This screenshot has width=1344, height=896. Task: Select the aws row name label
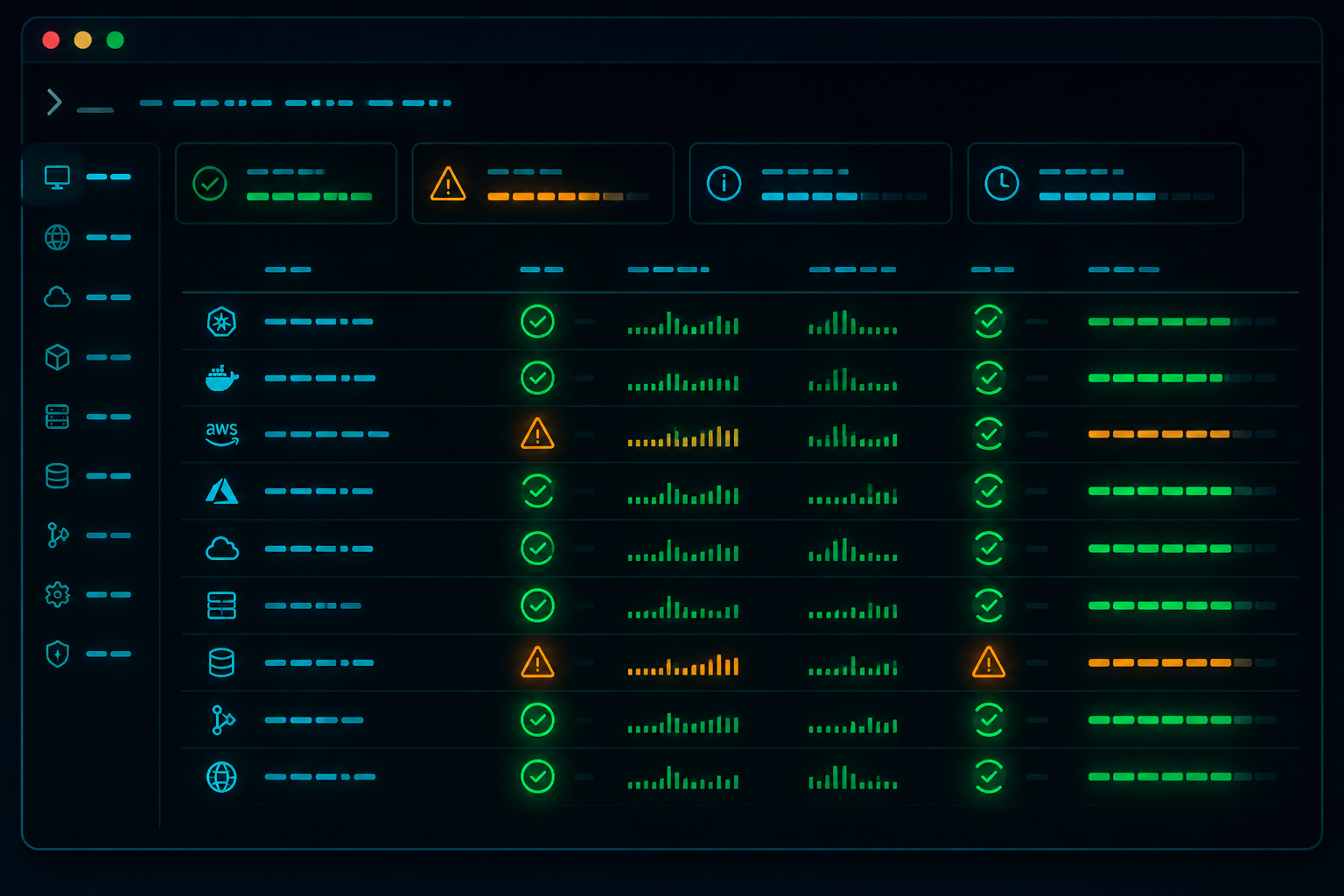[327, 434]
